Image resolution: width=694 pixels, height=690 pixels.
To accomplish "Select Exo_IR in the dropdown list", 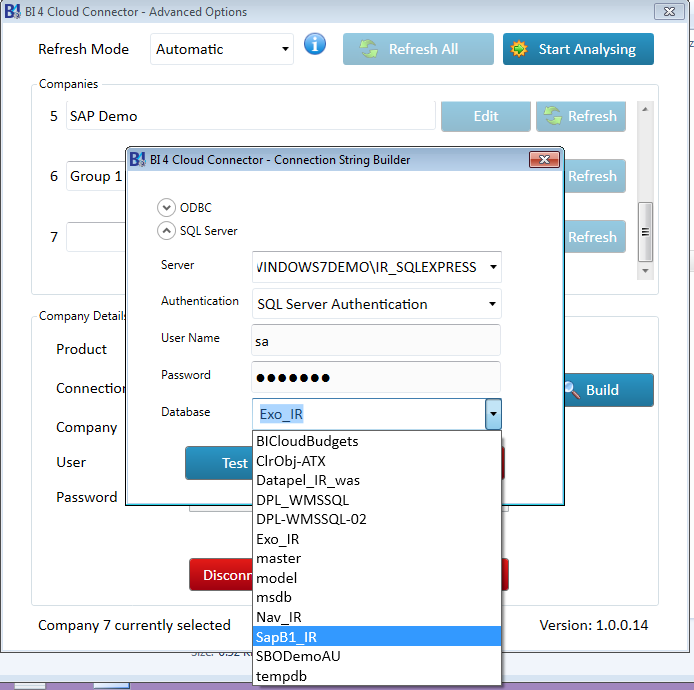I will click(377, 539).
